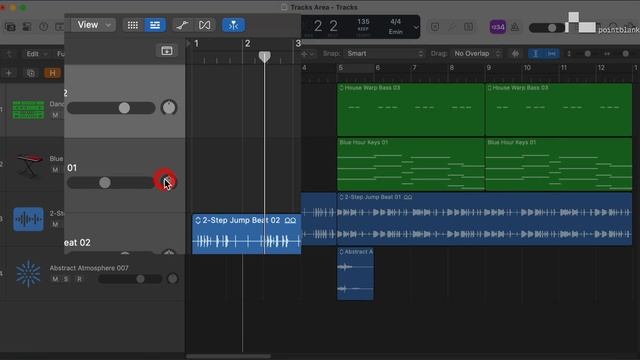The height and width of the screenshot is (360, 640).
Task: Mute the Abstract Atmosphere 007 track
Action: pos(55,279)
